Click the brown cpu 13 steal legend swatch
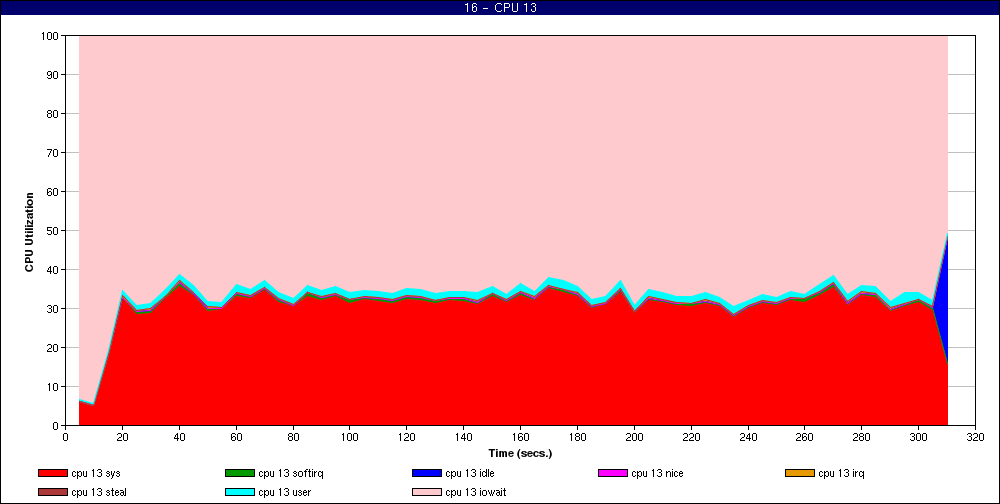 [x=52, y=493]
